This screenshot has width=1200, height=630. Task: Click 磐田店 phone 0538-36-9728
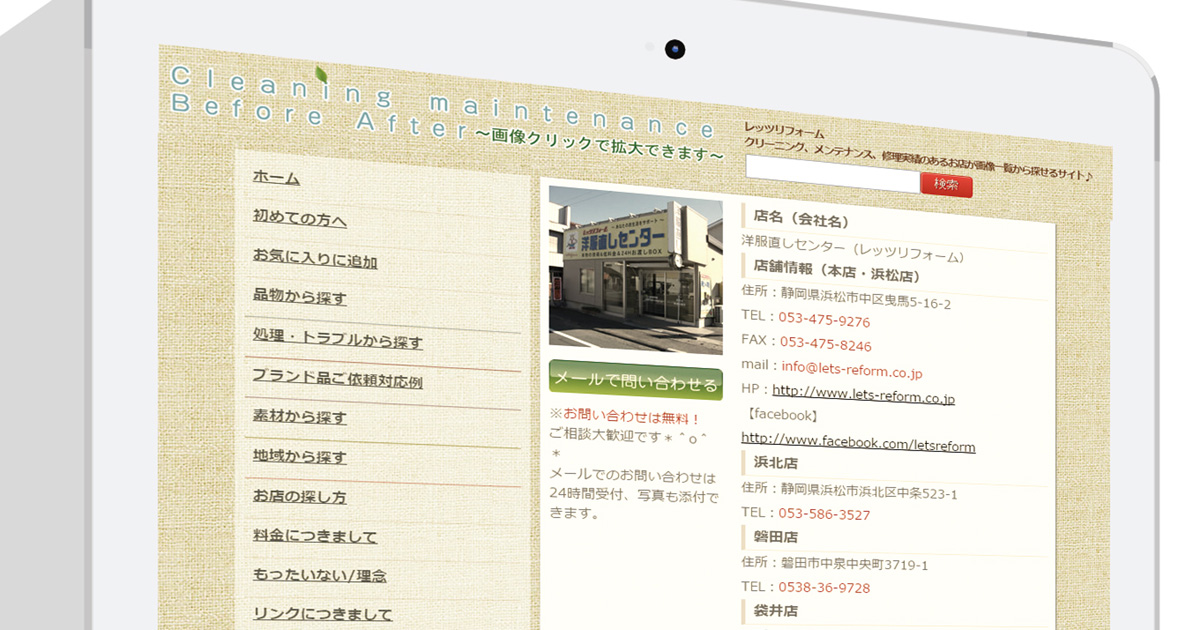824,587
